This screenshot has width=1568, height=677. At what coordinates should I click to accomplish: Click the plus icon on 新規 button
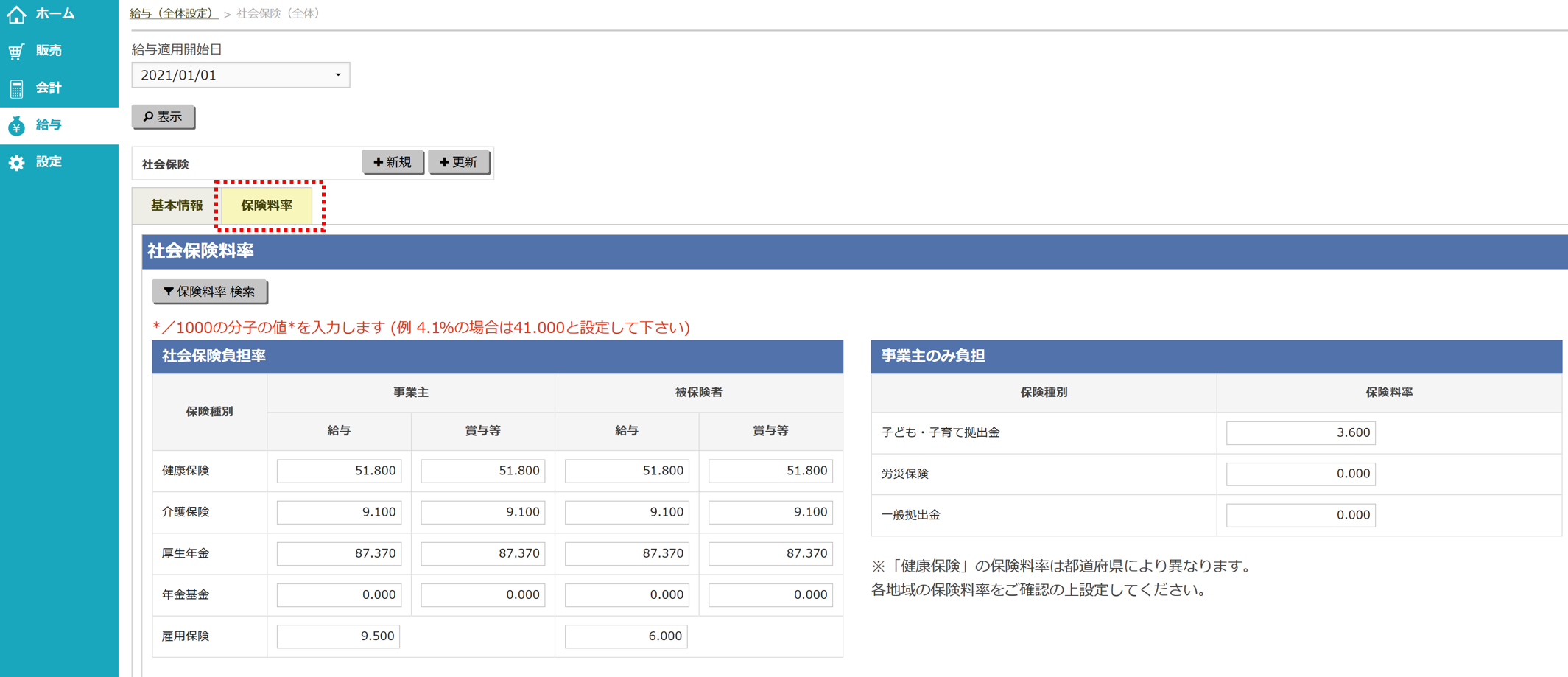click(x=377, y=161)
